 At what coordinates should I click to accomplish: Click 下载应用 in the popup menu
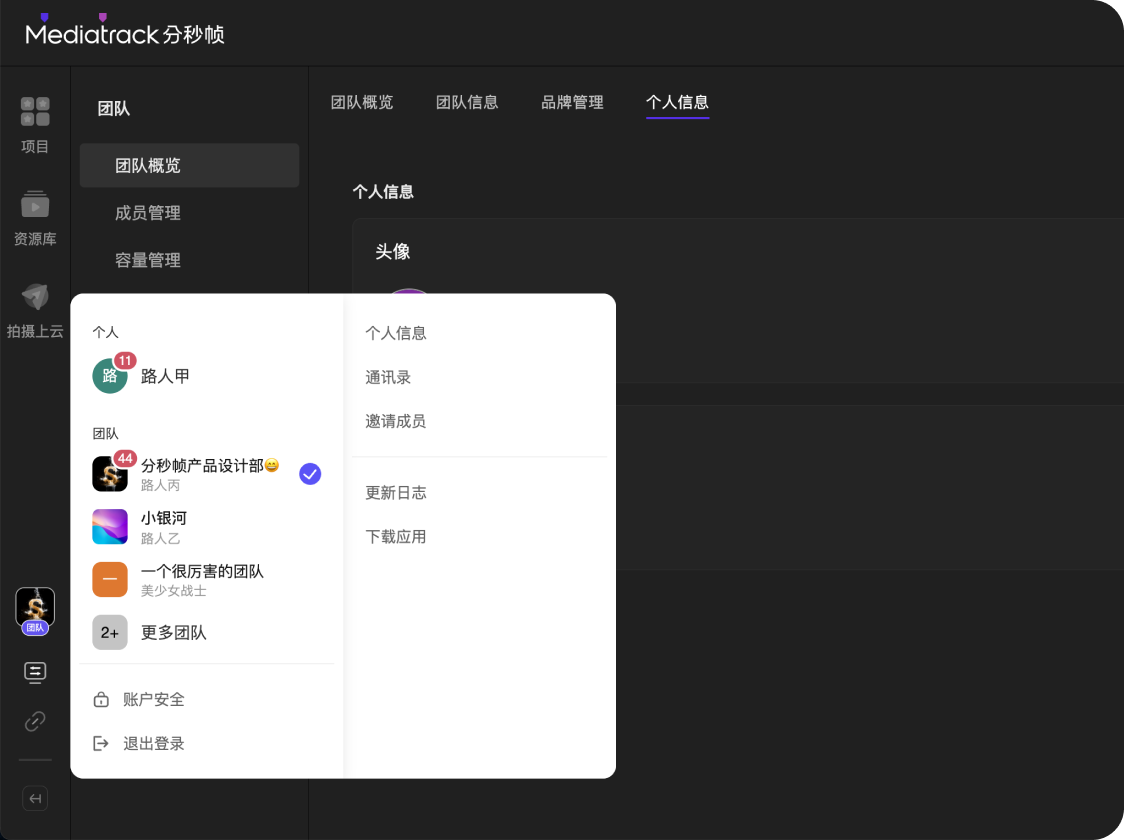(x=396, y=537)
